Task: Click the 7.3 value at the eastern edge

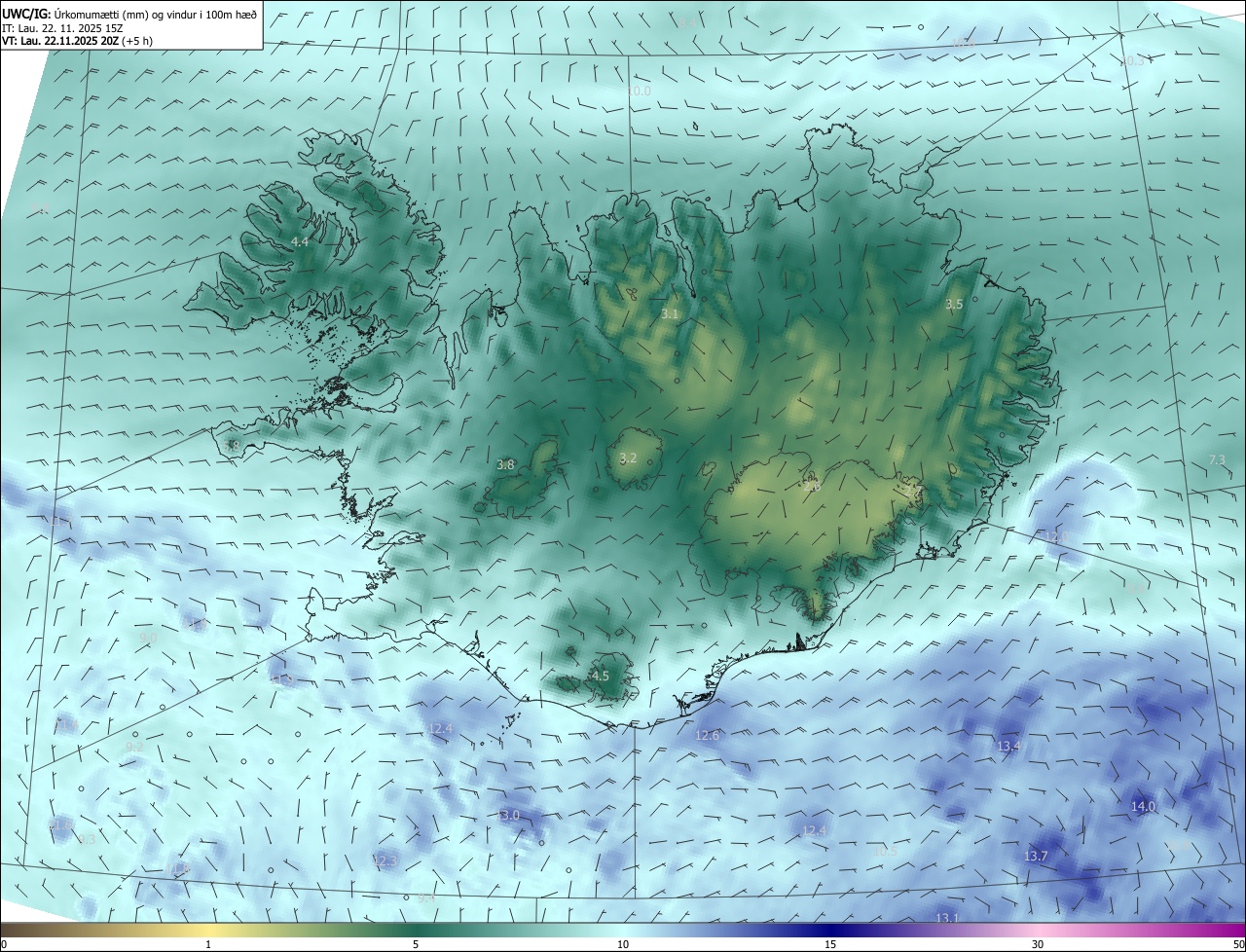Action: click(1217, 459)
